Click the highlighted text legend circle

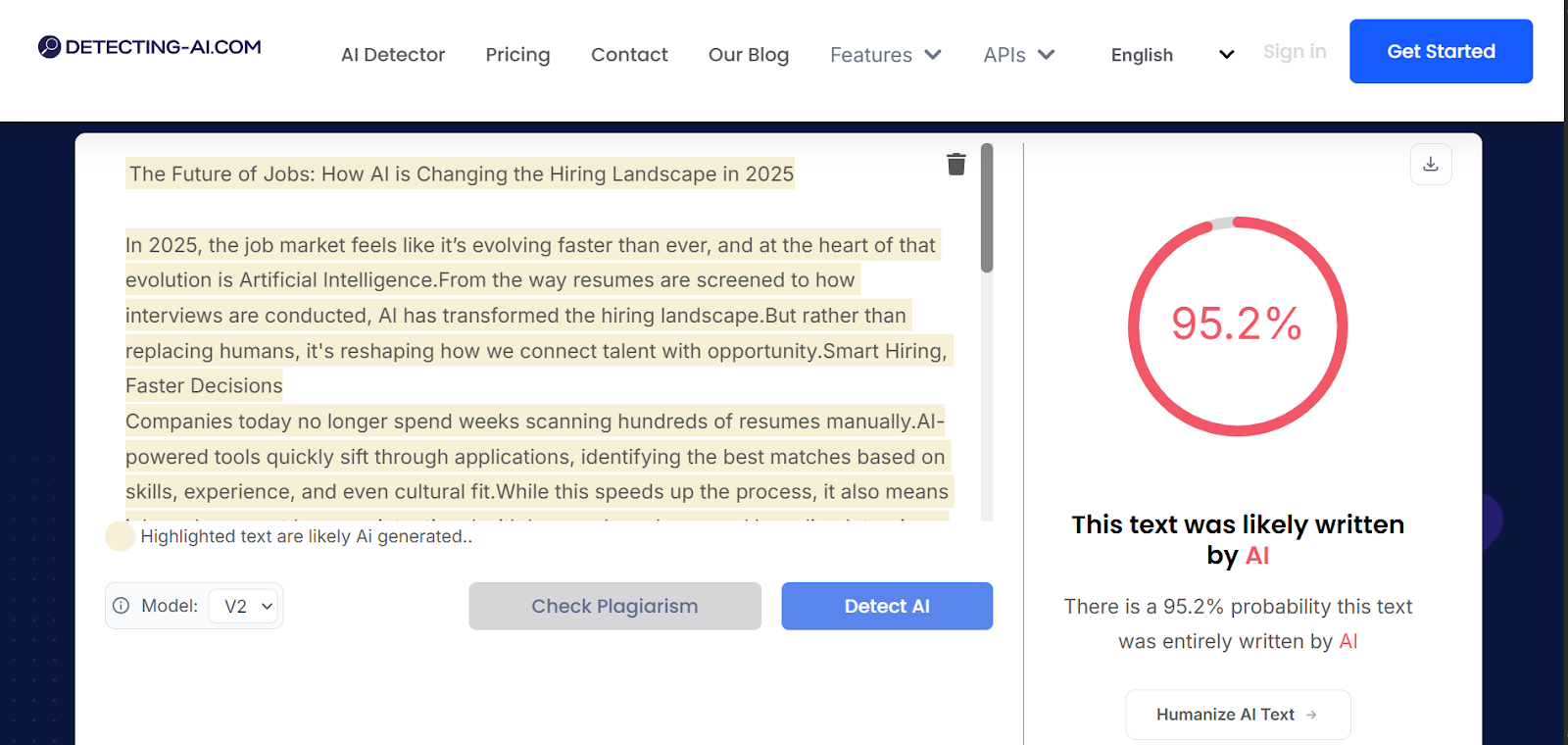pos(120,536)
